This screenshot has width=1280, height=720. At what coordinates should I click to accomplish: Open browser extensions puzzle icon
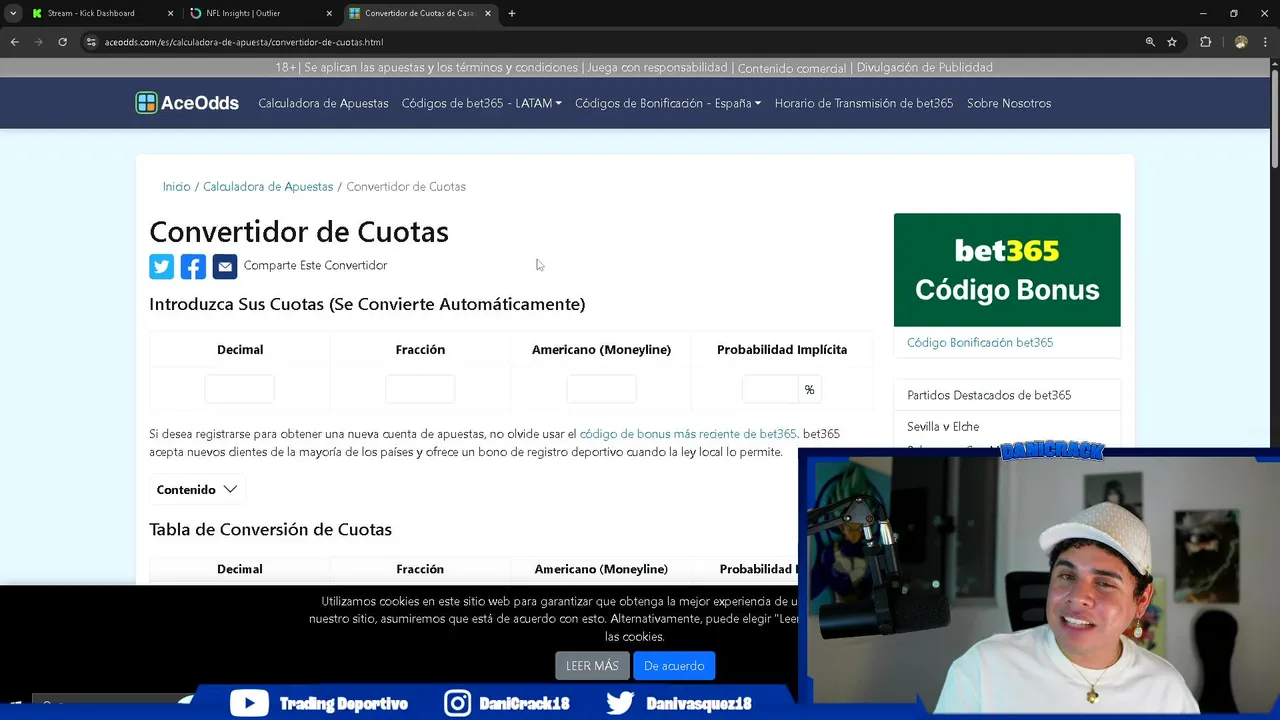tap(1205, 42)
